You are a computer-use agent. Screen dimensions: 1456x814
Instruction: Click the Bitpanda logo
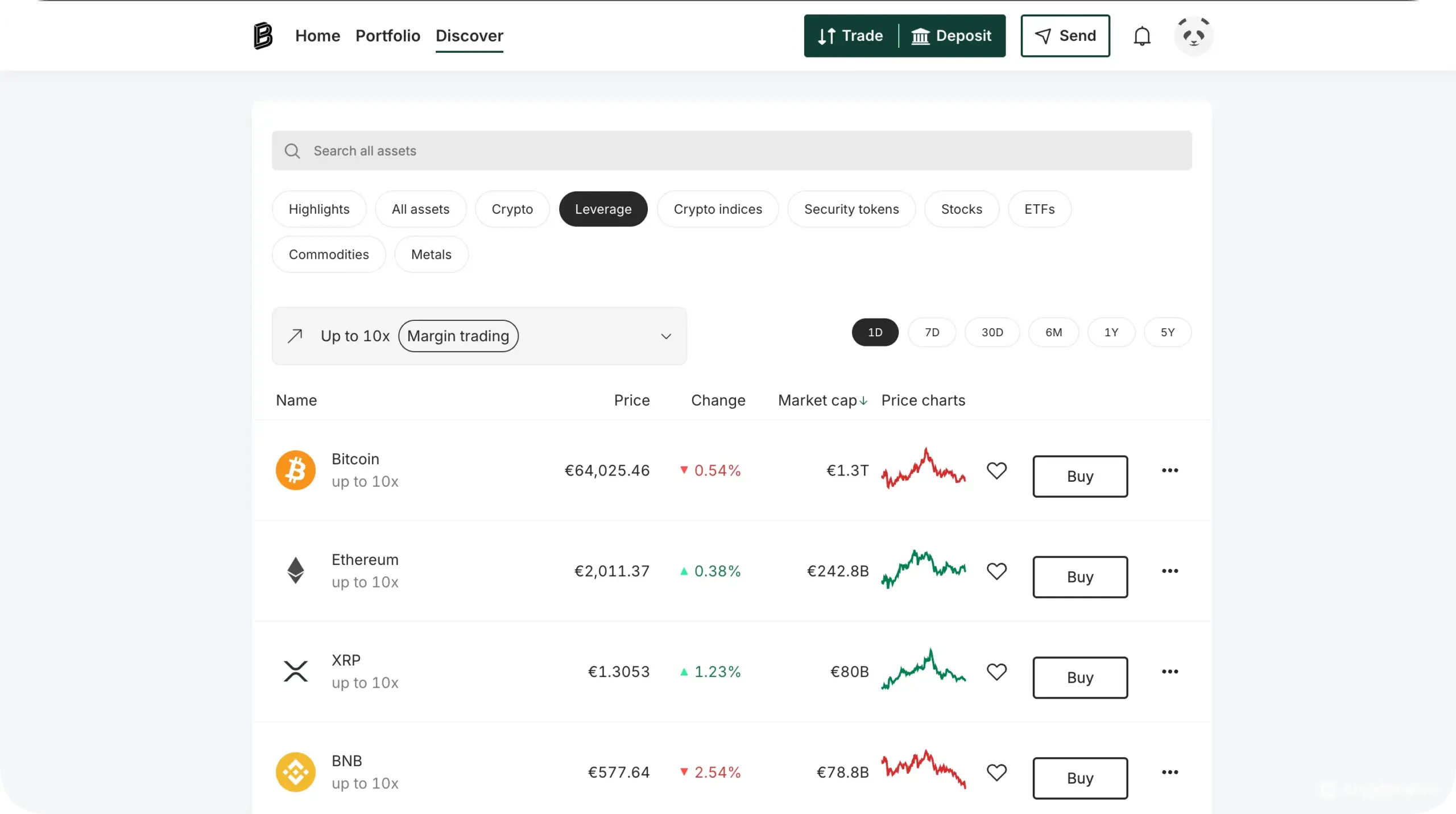[262, 35]
